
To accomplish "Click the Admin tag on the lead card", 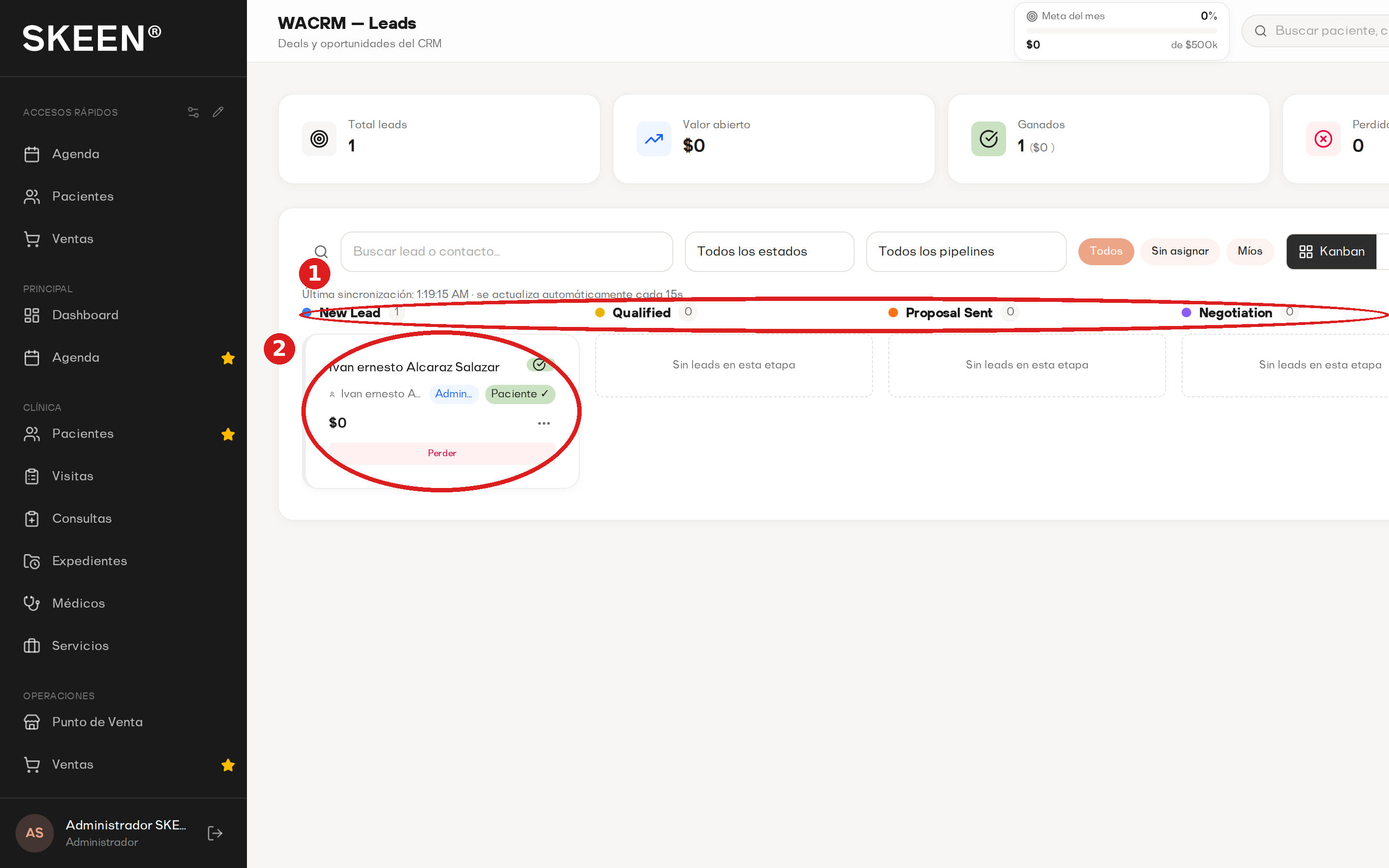I will (454, 394).
